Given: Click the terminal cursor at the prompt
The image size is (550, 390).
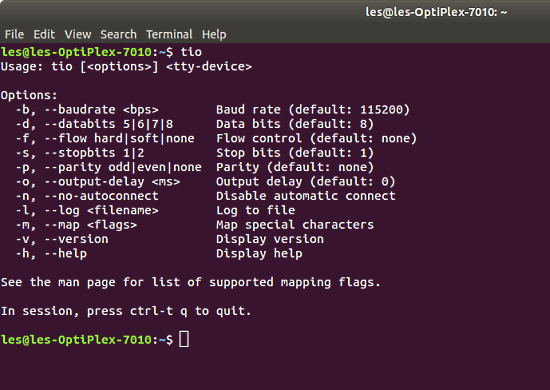Looking at the screenshot, I should tap(184, 339).
